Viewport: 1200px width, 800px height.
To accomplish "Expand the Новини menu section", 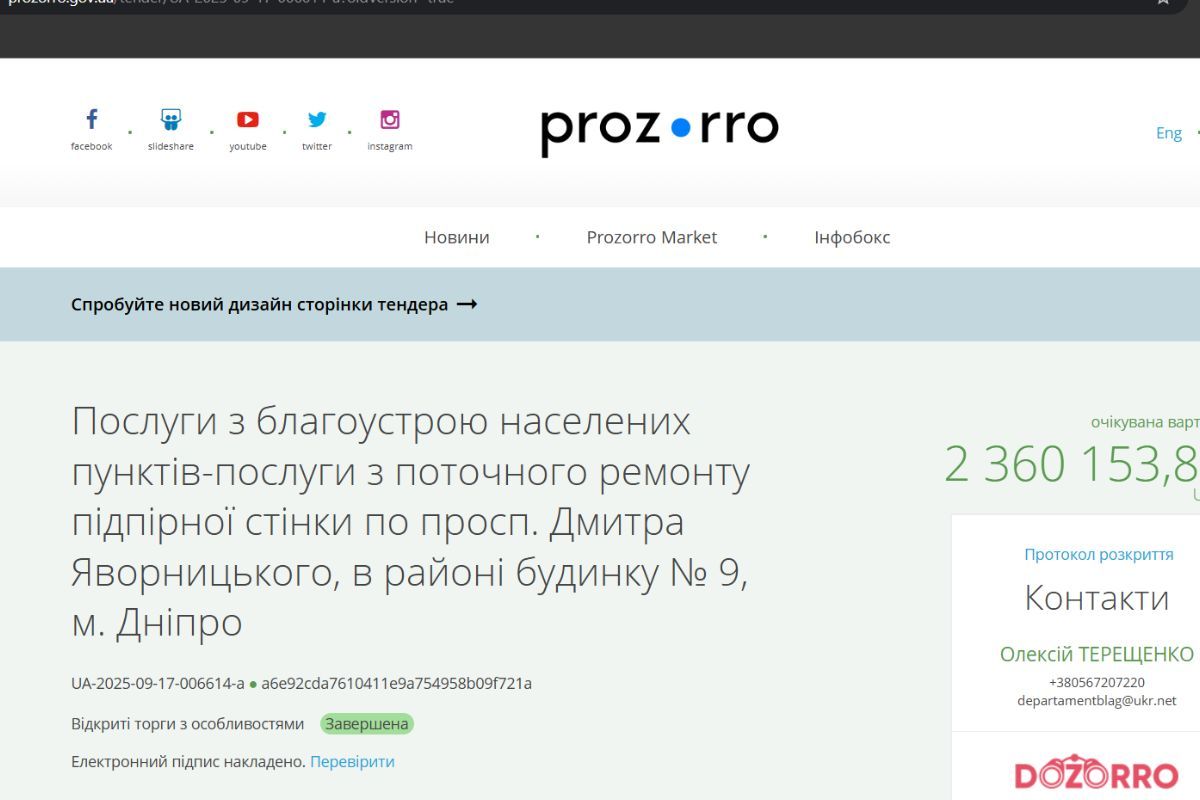I will (x=456, y=237).
